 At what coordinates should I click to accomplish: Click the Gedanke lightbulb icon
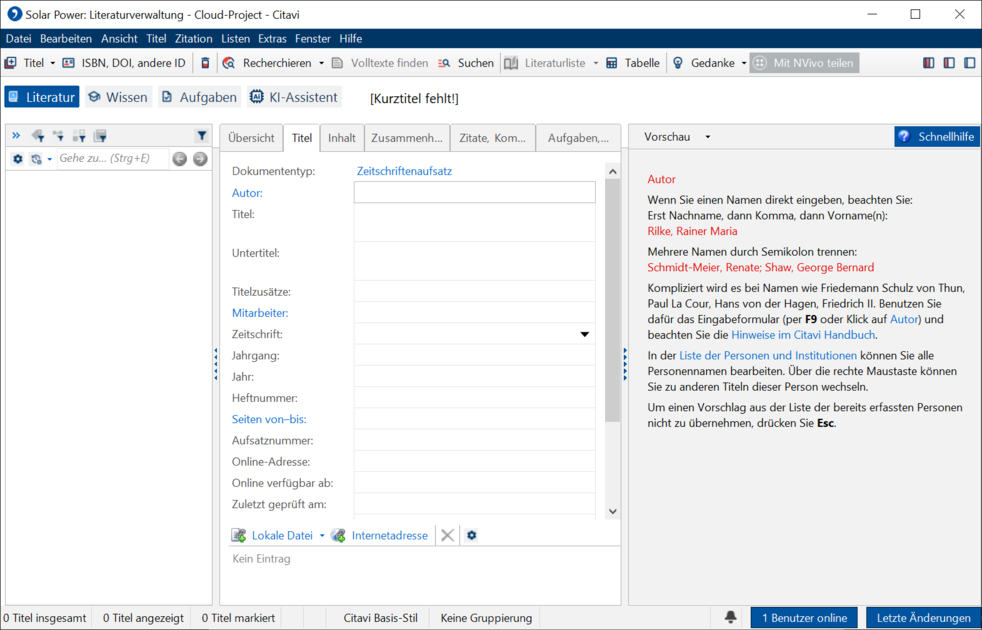pyautogui.click(x=678, y=63)
